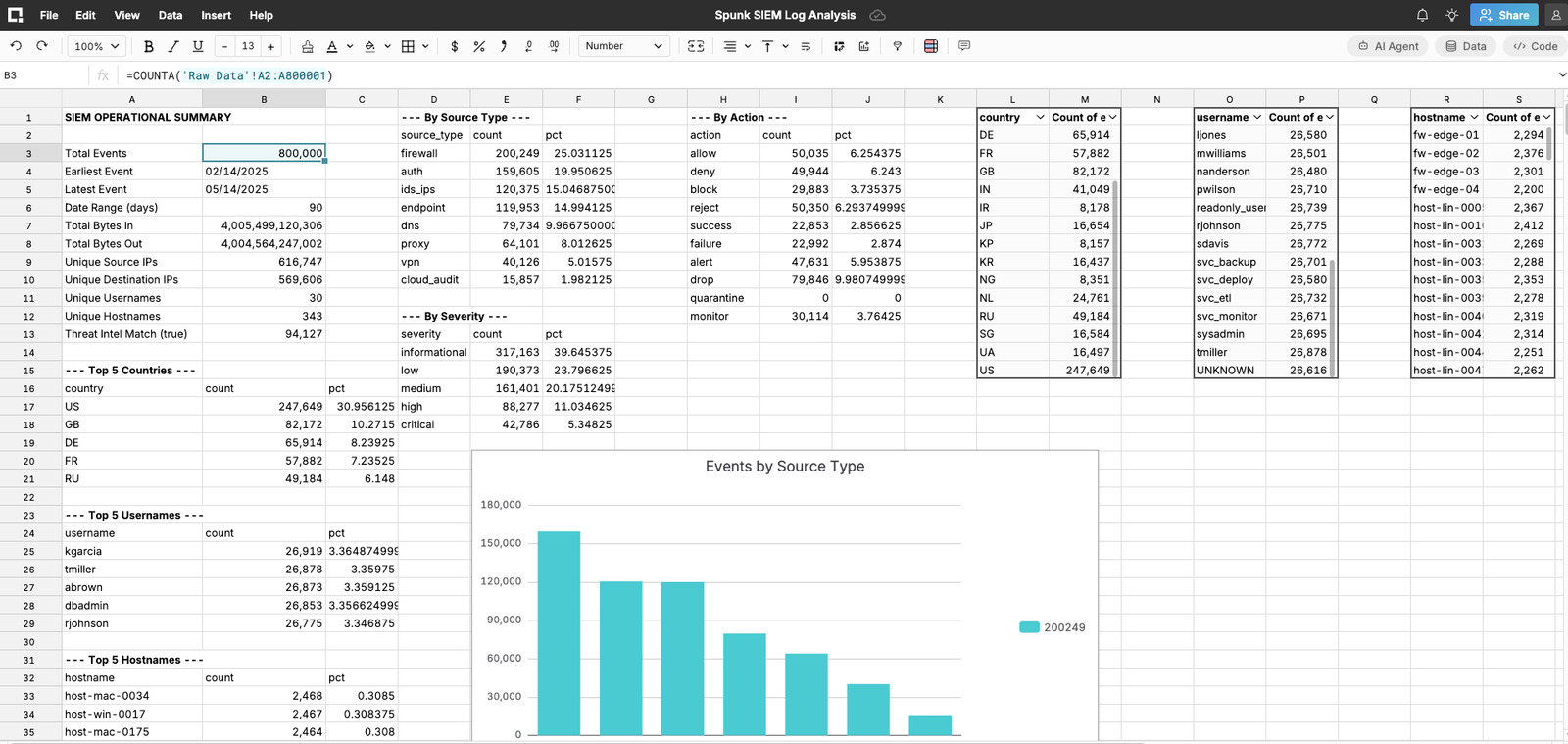Select the cell reading firewall

(434, 153)
